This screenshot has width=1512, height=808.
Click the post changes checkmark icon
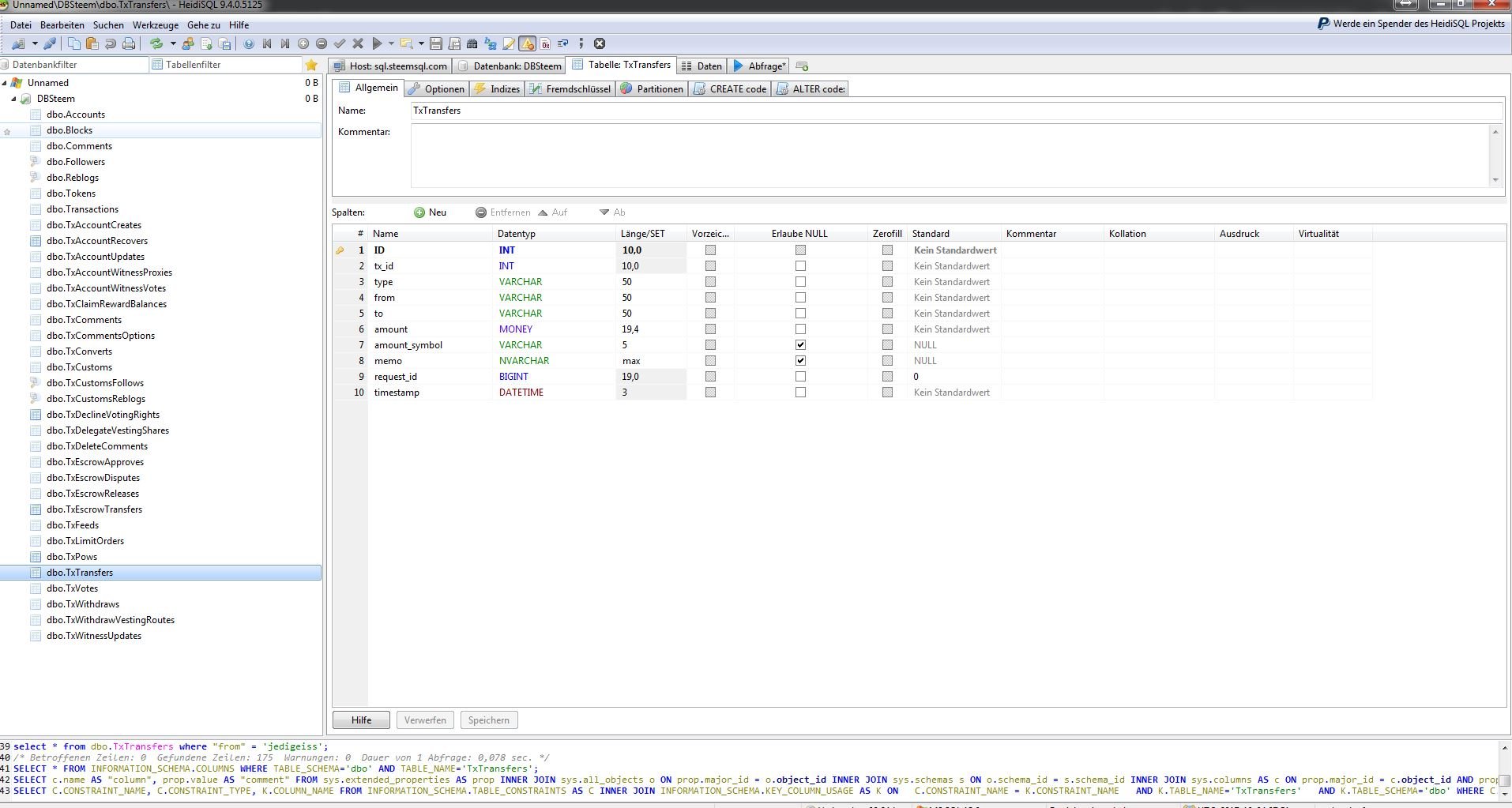point(340,43)
